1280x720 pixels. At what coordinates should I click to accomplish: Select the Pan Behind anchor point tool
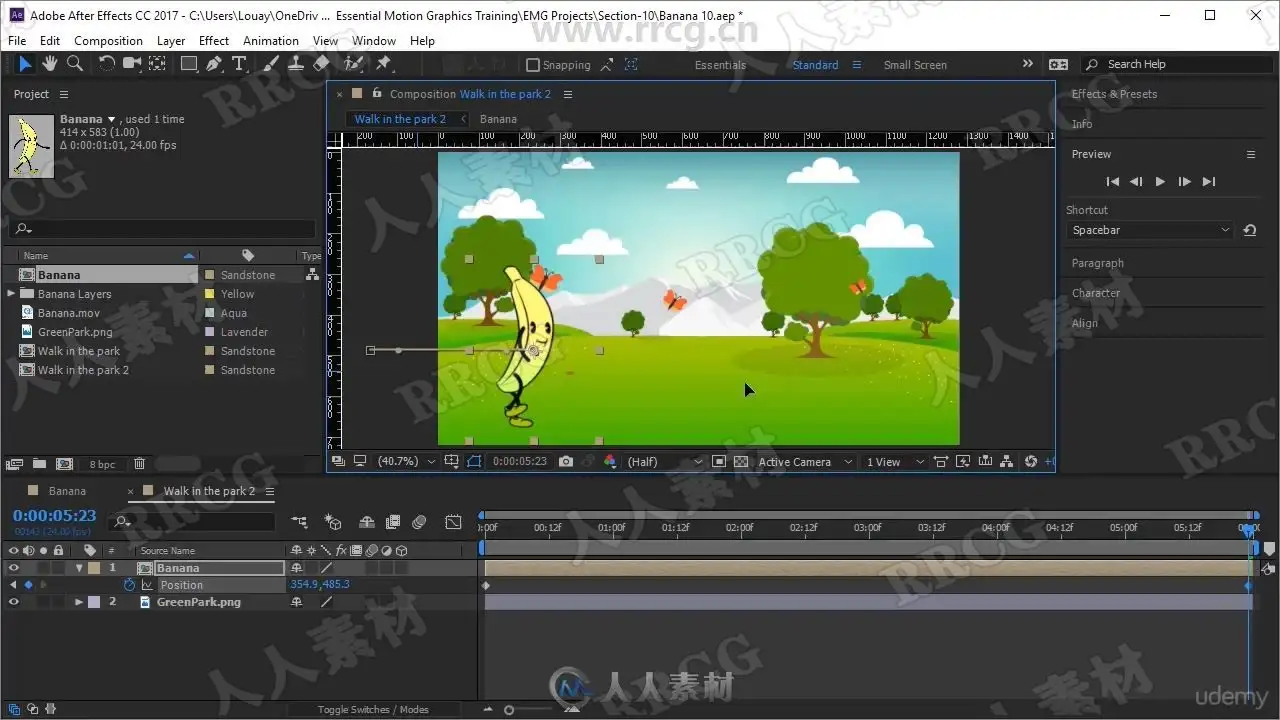(x=157, y=64)
